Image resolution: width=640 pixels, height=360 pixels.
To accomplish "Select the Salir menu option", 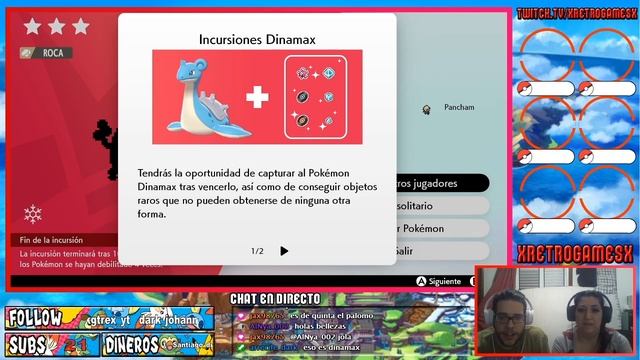I will 442,251.
